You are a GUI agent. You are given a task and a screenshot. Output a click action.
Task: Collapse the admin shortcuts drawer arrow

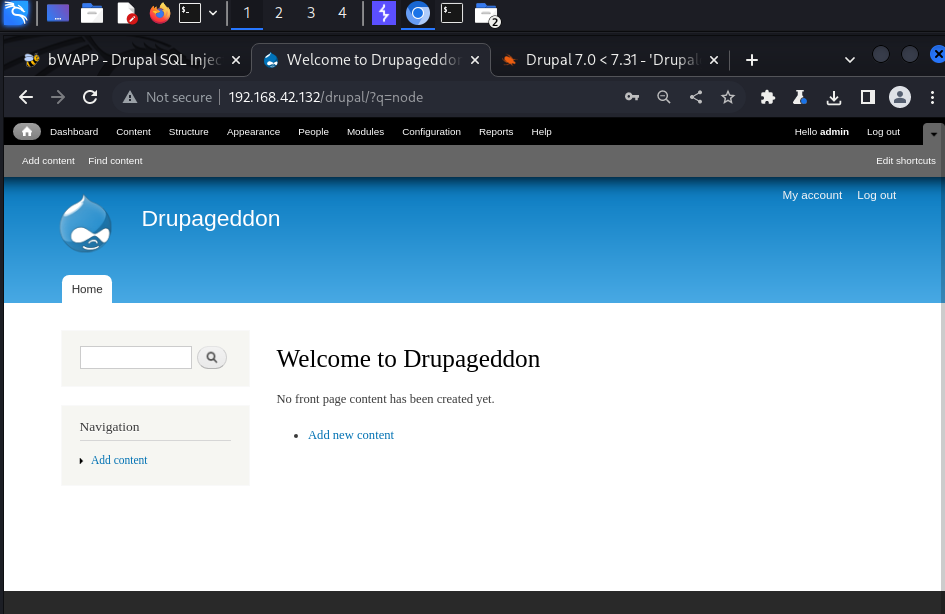[x=933, y=132]
